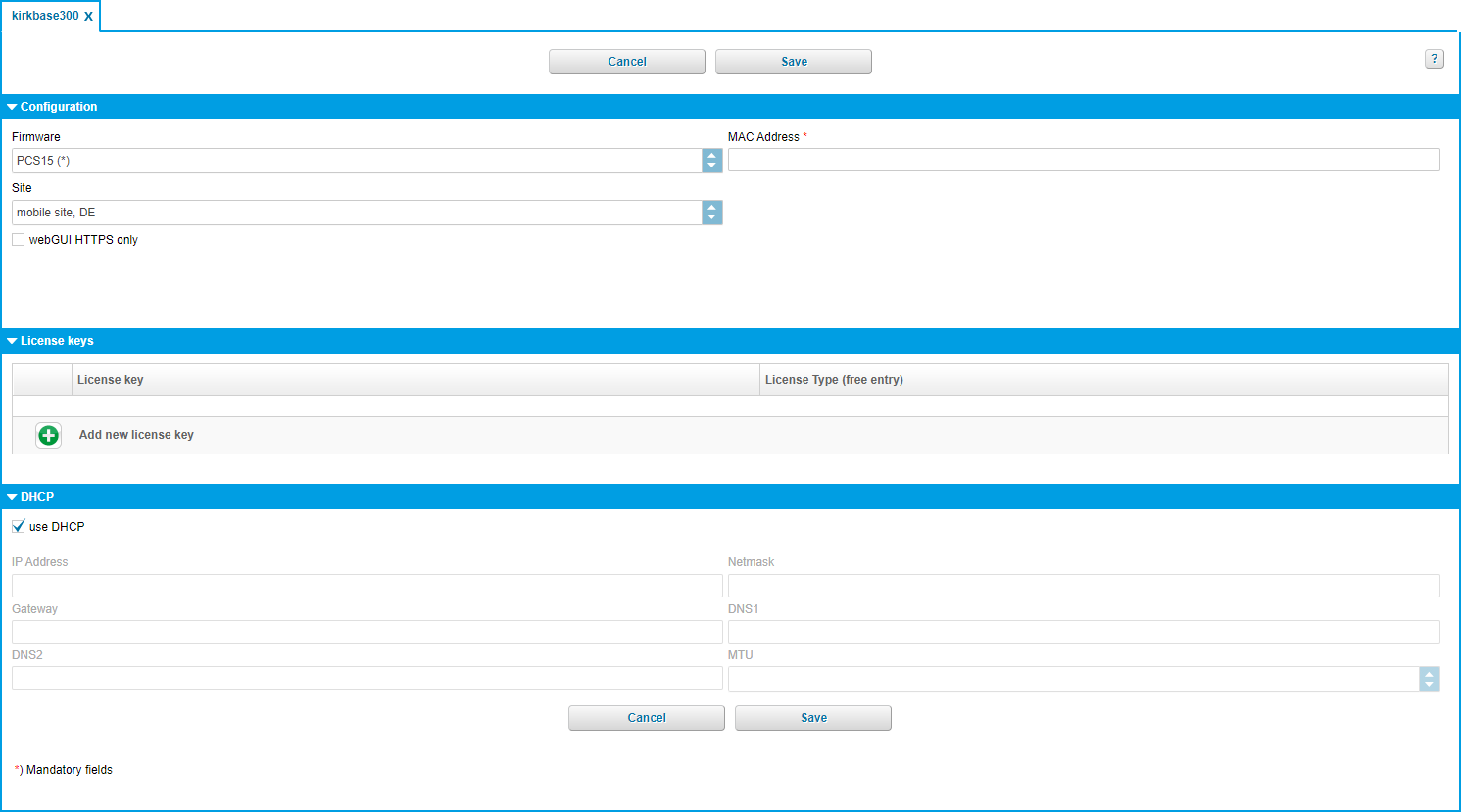Focus the MAC Address input field
This screenshot has width=1461, height=812.
coord(1084,160)
